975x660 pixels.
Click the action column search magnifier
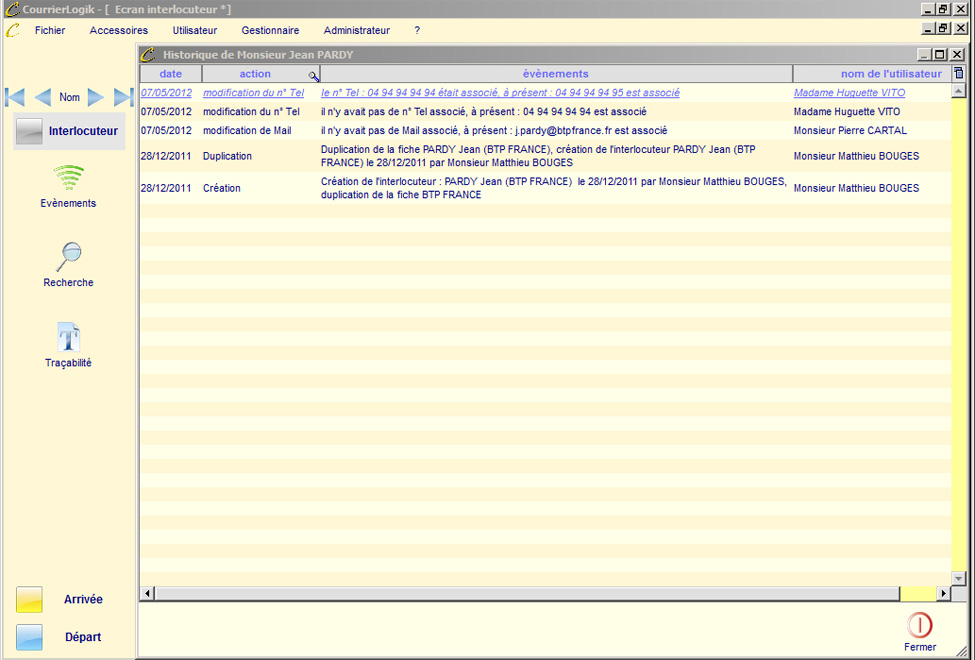pos(313,76)
